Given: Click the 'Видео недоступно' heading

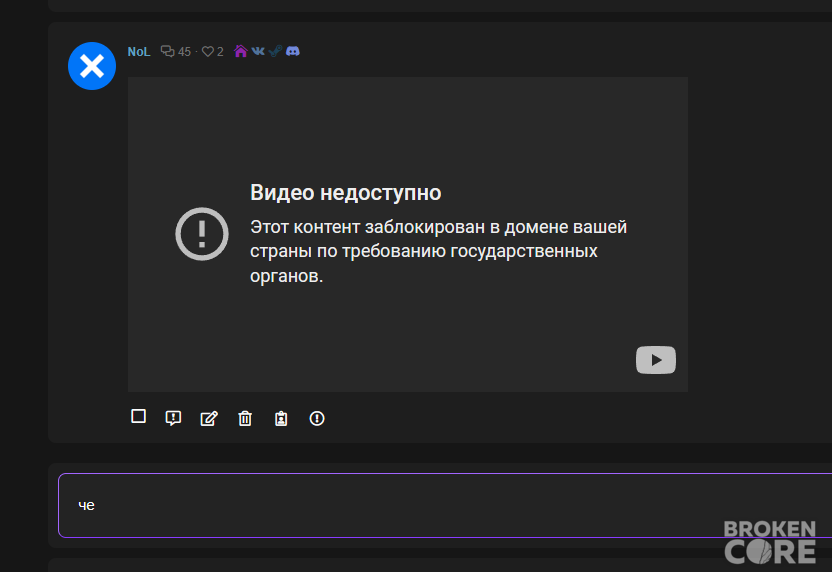Looking at the screenshot, I should tap(345, 193).
